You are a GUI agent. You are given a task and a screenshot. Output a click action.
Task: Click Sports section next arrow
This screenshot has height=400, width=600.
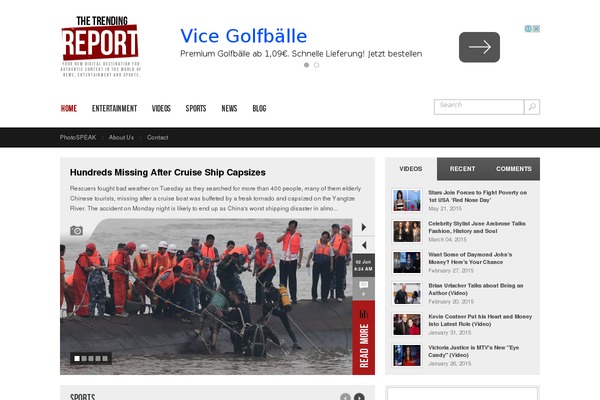(x=359, y=397)
